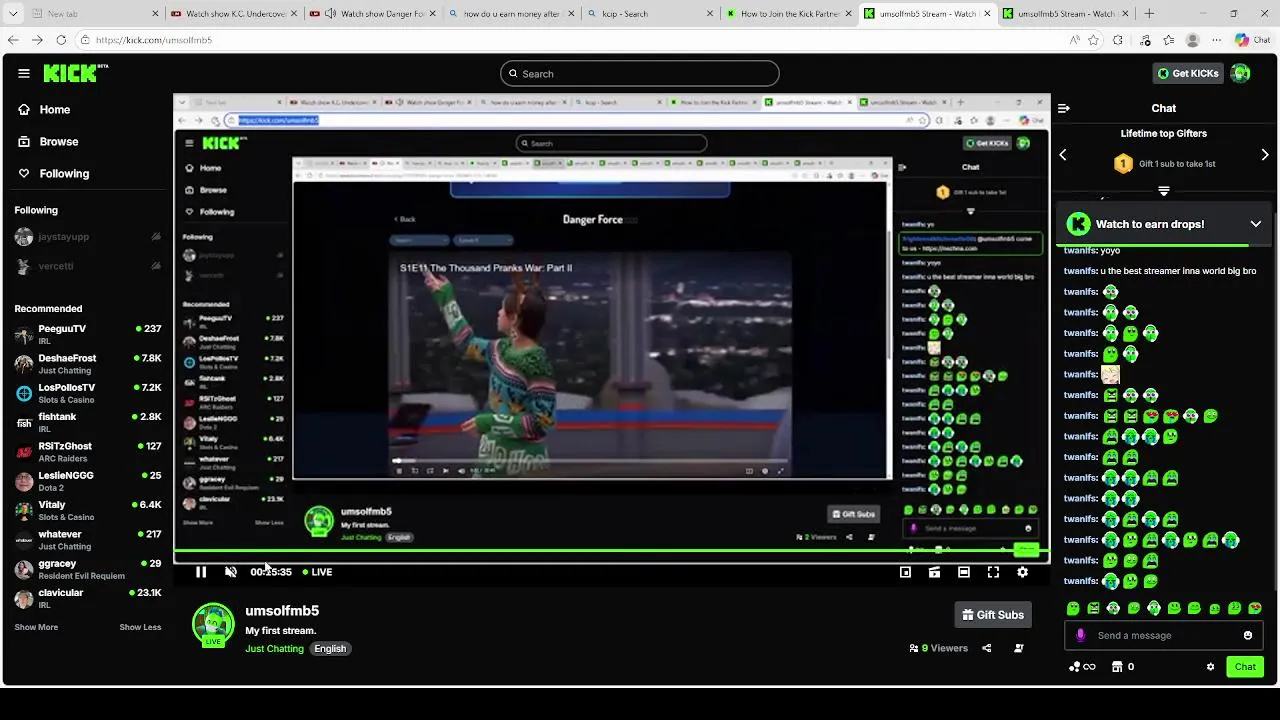Viewport: 1280px width, 720px height.
Task: Click the Search field at top
Action: [x=639, y=74]
